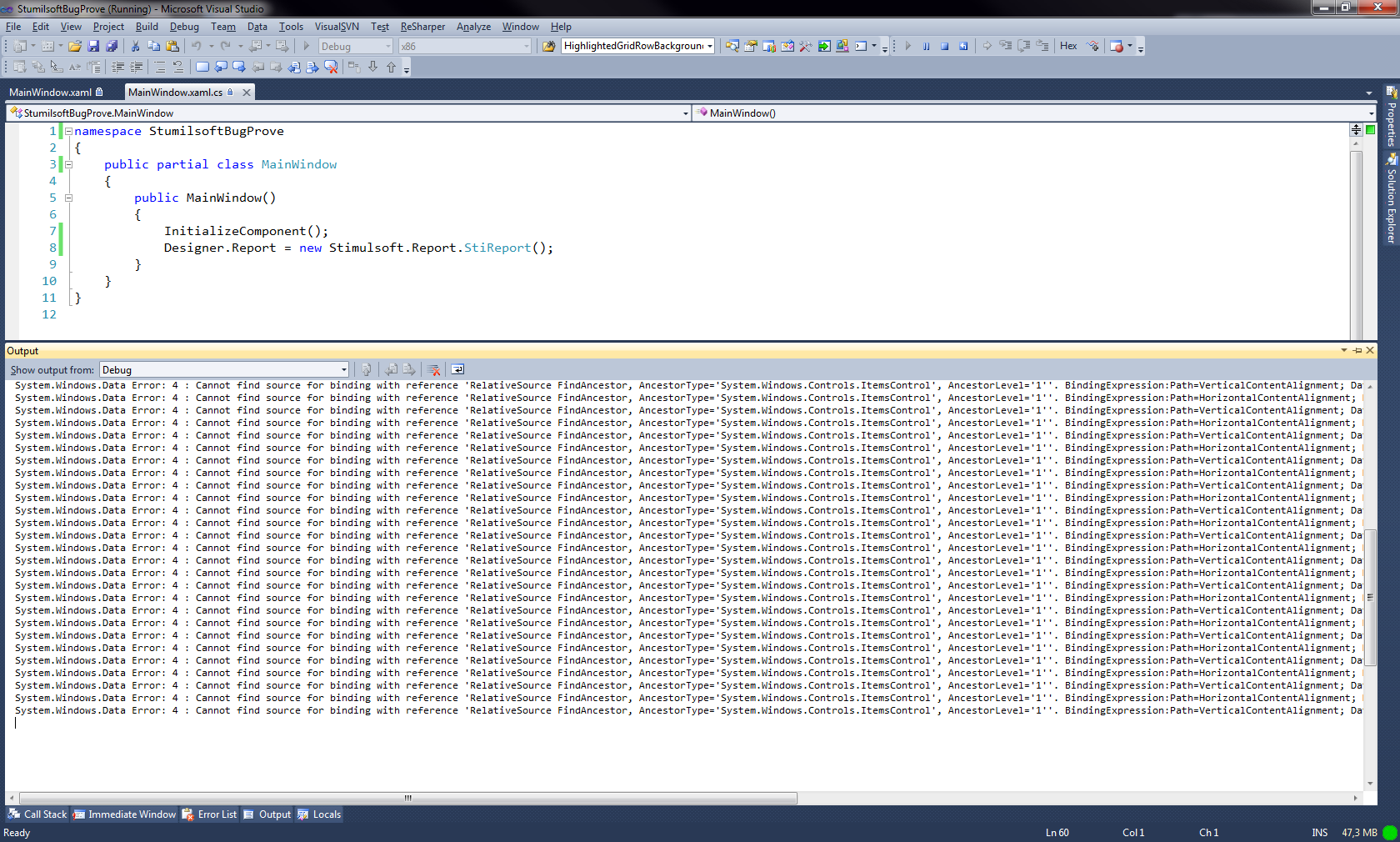The width and height of the screenshot is (1400, 842).
Task: Open file with the folder icon
Action: [75, 47]
